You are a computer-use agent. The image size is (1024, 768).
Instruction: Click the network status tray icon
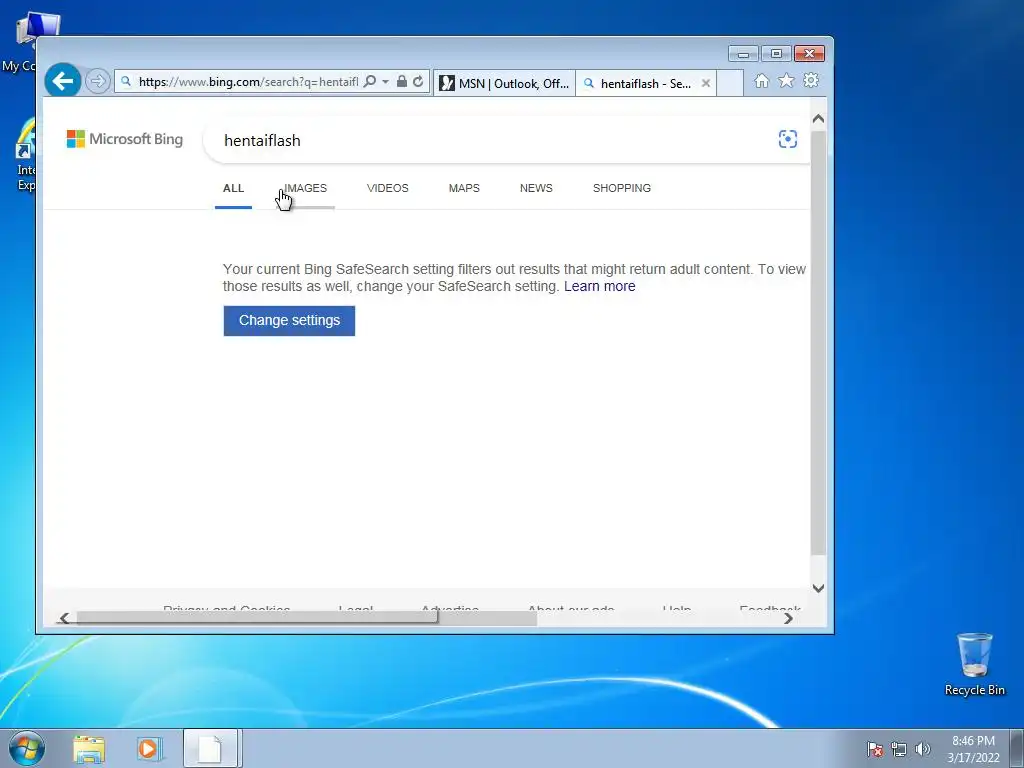[899, 749]
